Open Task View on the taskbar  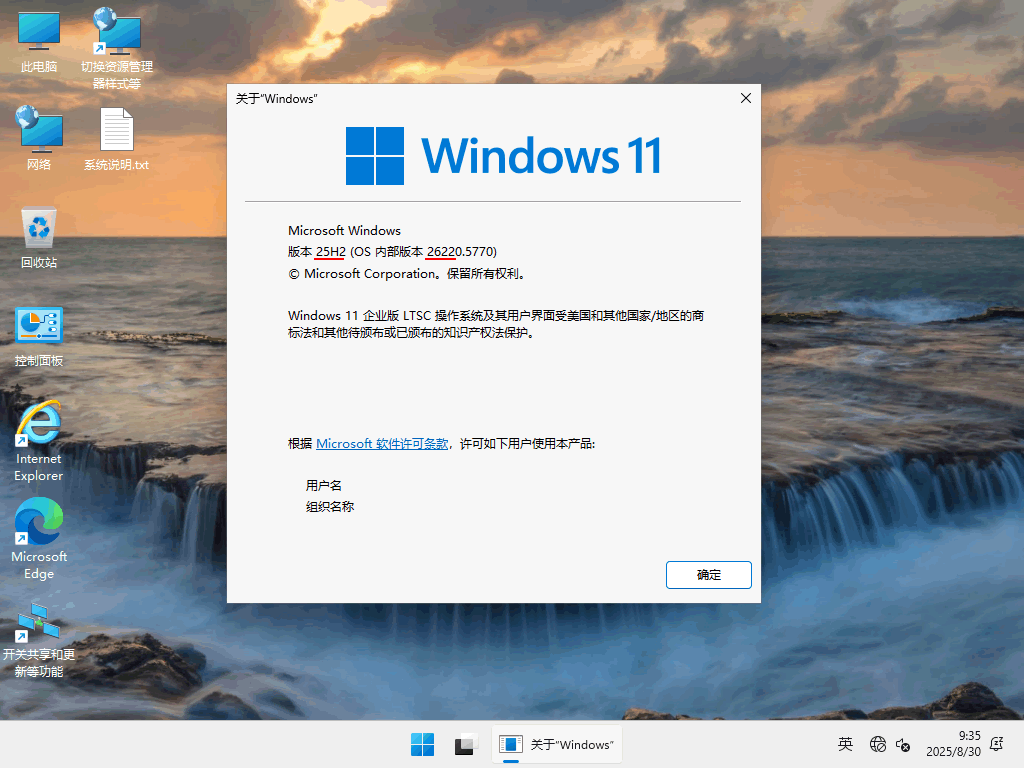coord(466,744)
